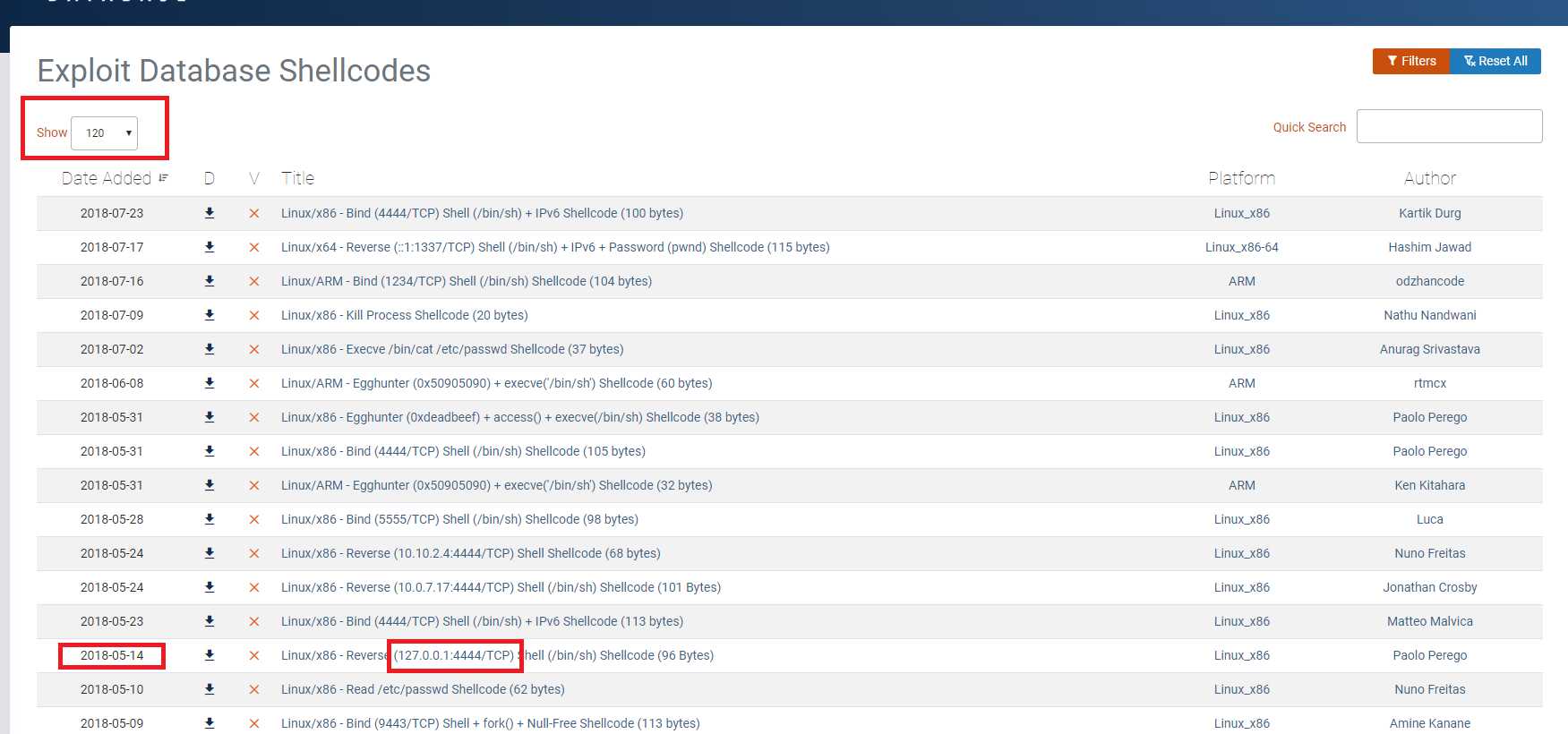The image size is (1568, 734).
Task: Download the Egghunter 60 bytes ARM shellcode
Action: 210,383
